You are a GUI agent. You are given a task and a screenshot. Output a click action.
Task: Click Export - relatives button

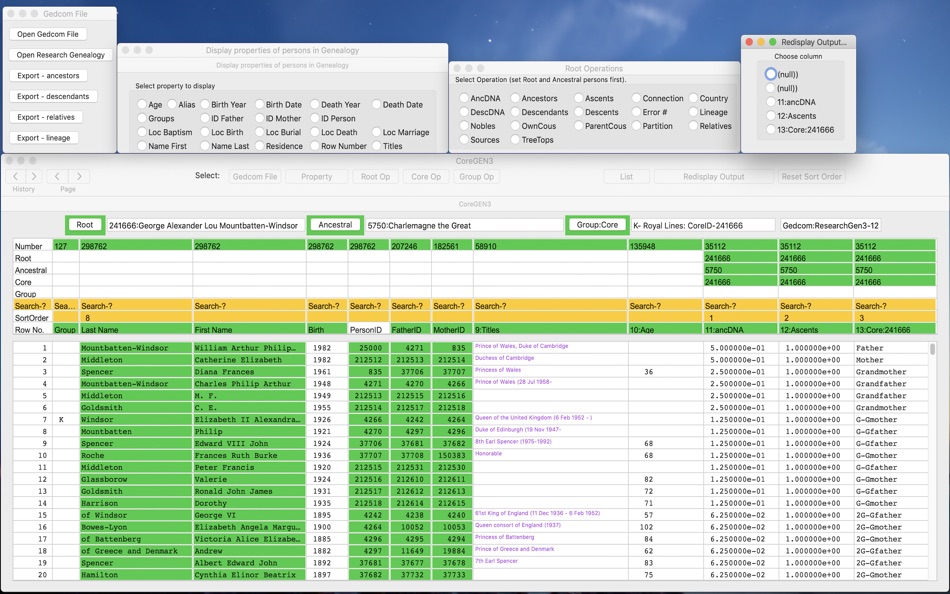45,117
